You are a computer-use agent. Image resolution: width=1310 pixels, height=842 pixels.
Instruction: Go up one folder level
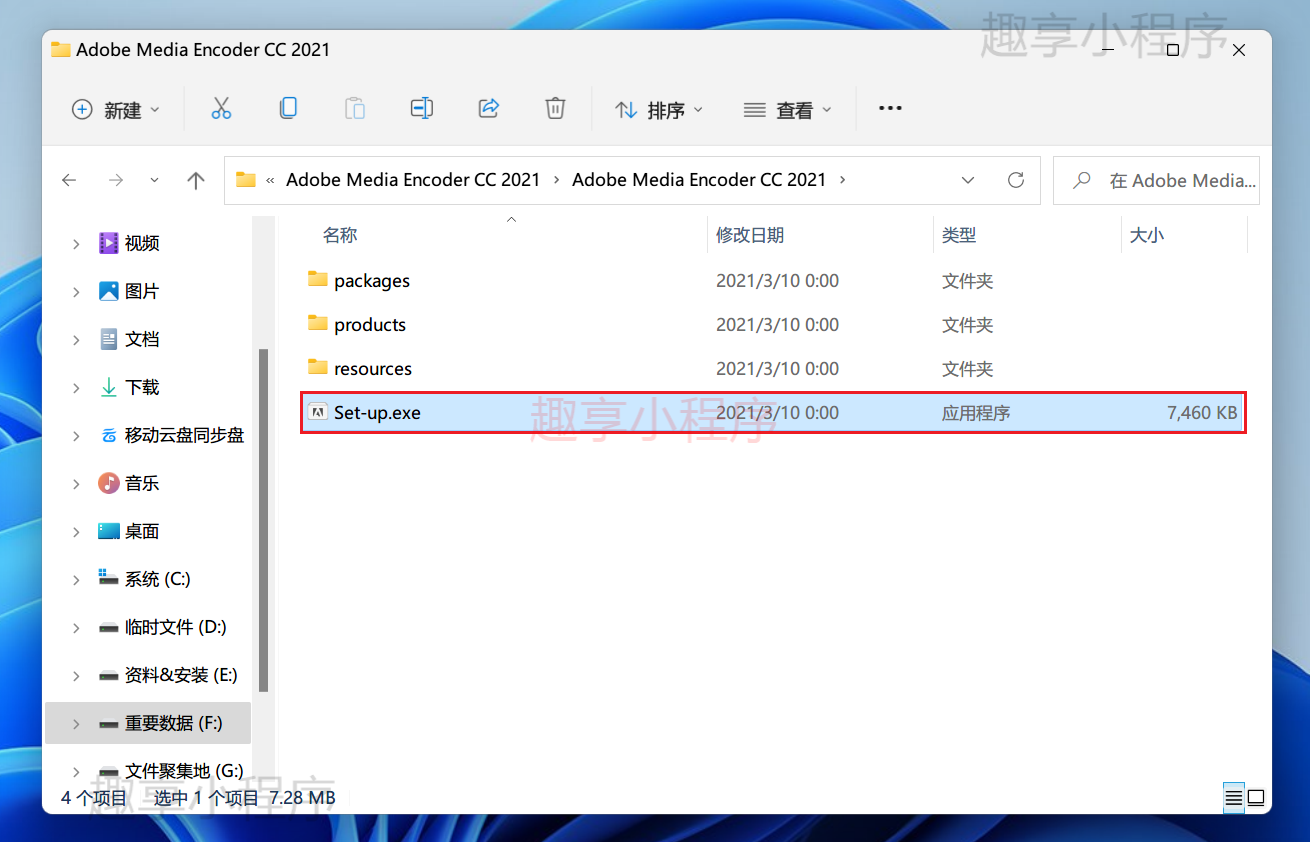pyautogui.click(x=196, y=180)
